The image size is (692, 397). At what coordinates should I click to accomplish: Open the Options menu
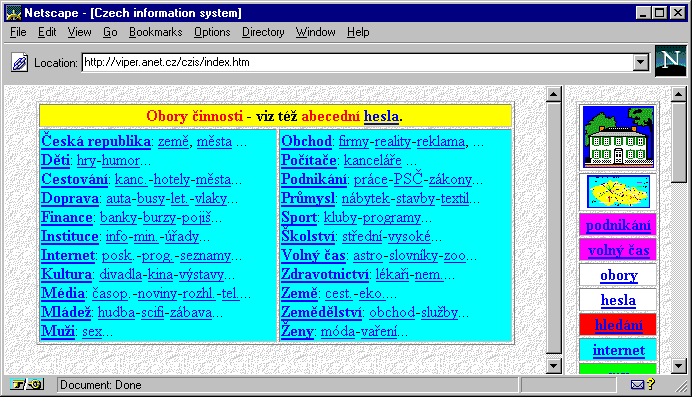coord(212,32)
